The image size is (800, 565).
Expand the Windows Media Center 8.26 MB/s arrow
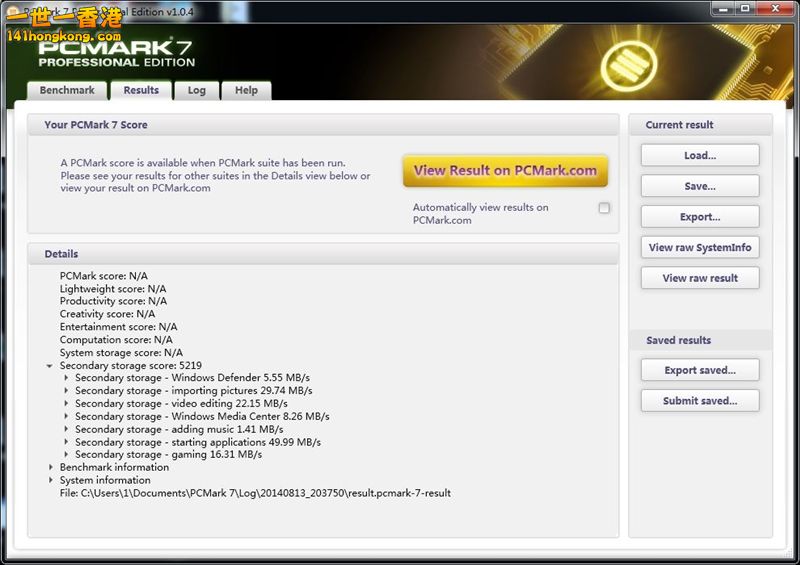tap(66, 416)
